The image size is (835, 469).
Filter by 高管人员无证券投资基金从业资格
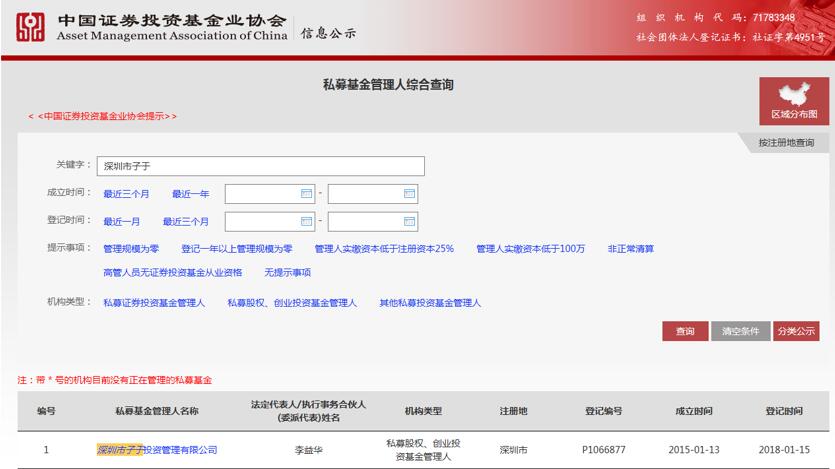pos(173,273)
